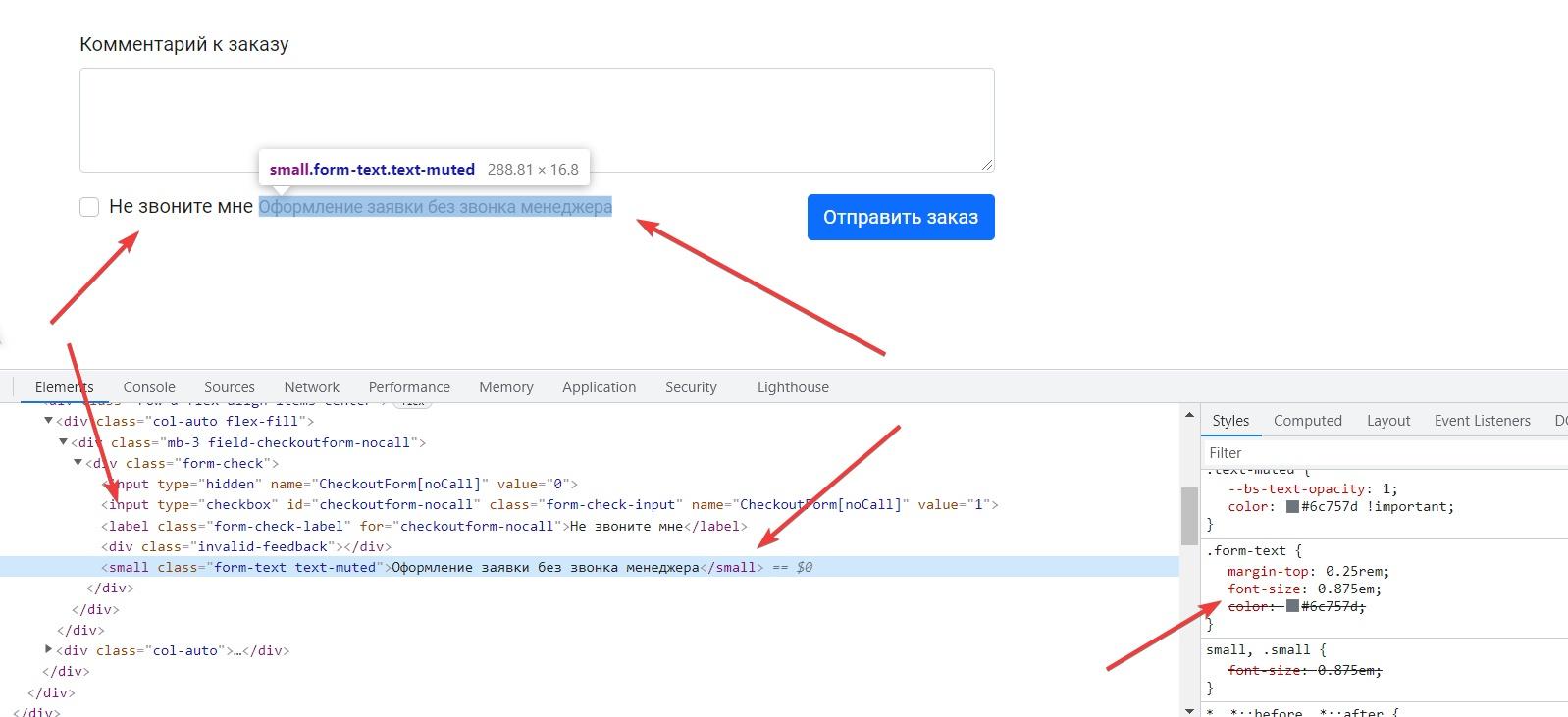The image size is (1568, 717).
Task: Switch to the Elements tab in DevTools
Action: [65, 387]
